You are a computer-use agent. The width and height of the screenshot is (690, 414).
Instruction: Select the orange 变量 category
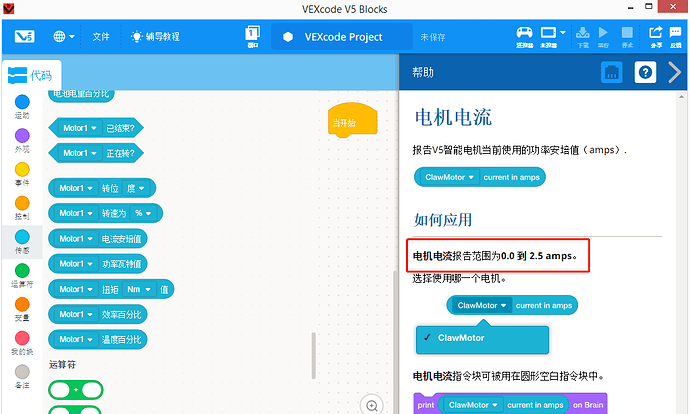pos(22,309)
